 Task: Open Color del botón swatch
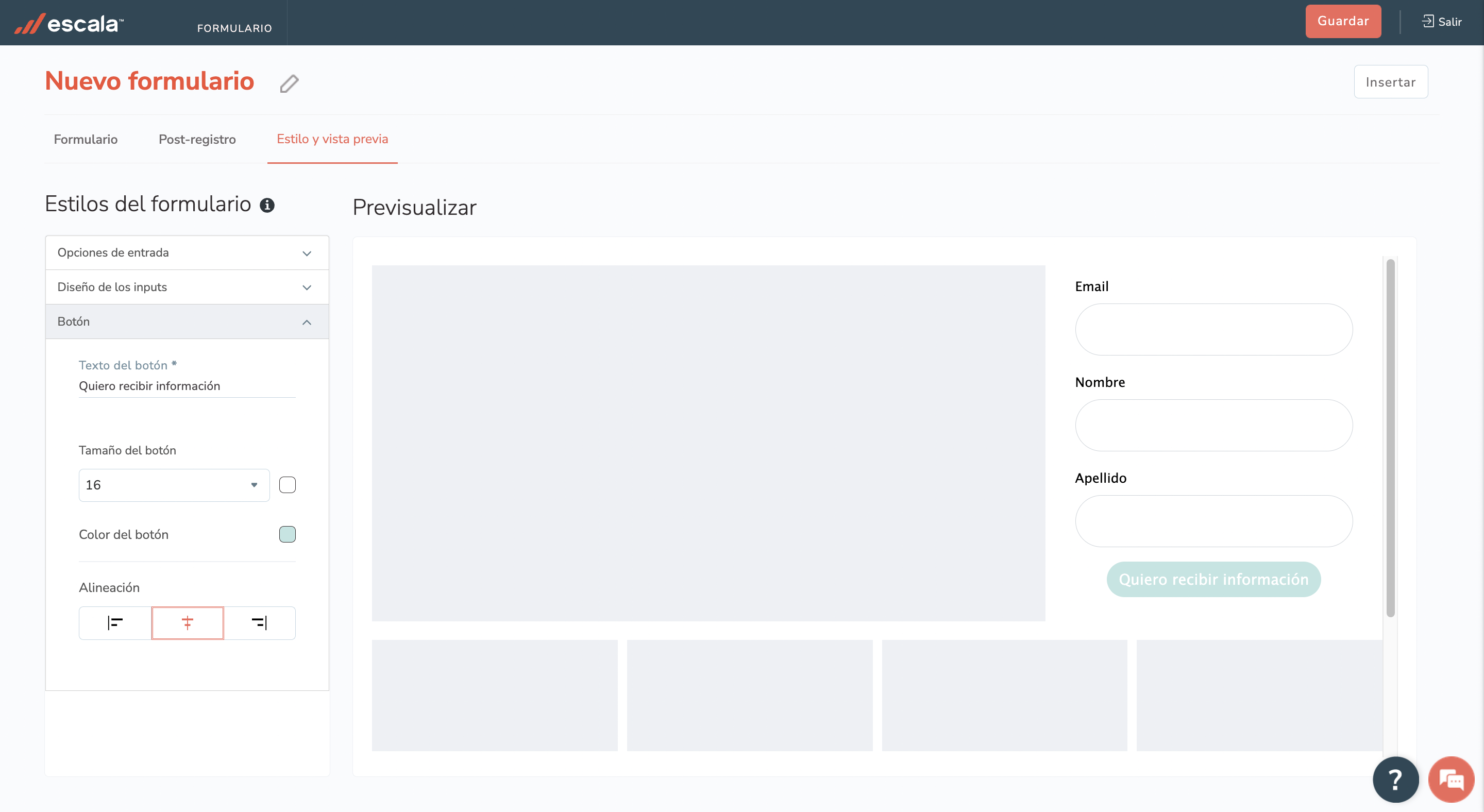[x=288, y=534]
